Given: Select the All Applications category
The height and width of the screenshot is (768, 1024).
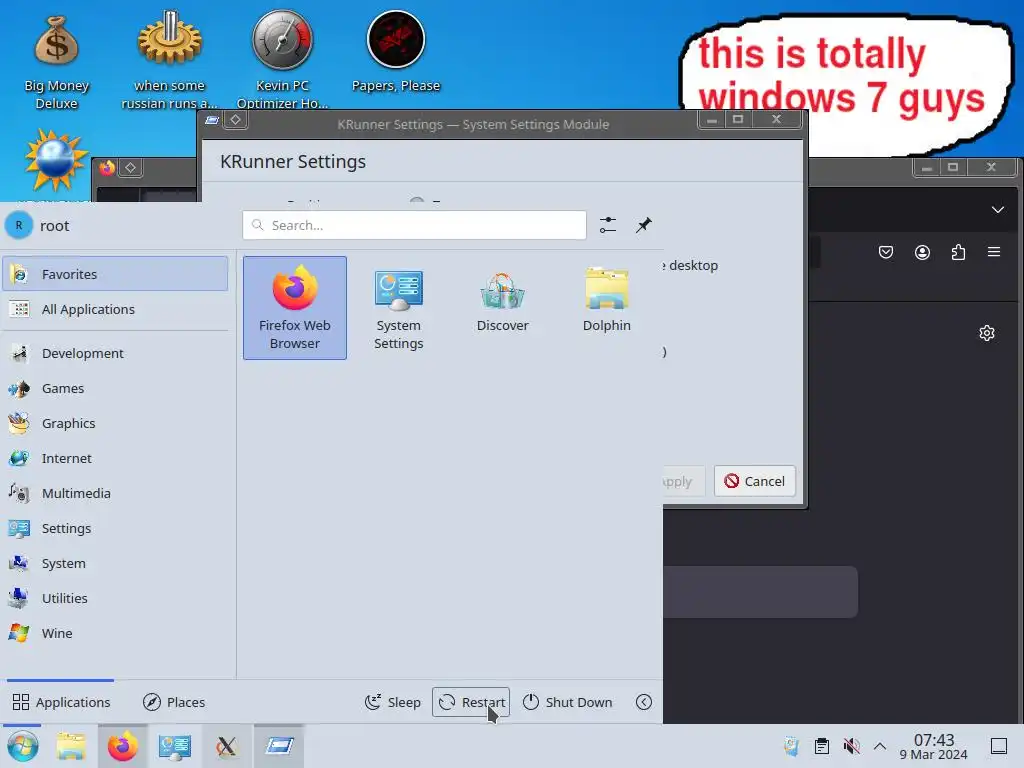Looking at the screenshot, I should click(x=116, y=310).
